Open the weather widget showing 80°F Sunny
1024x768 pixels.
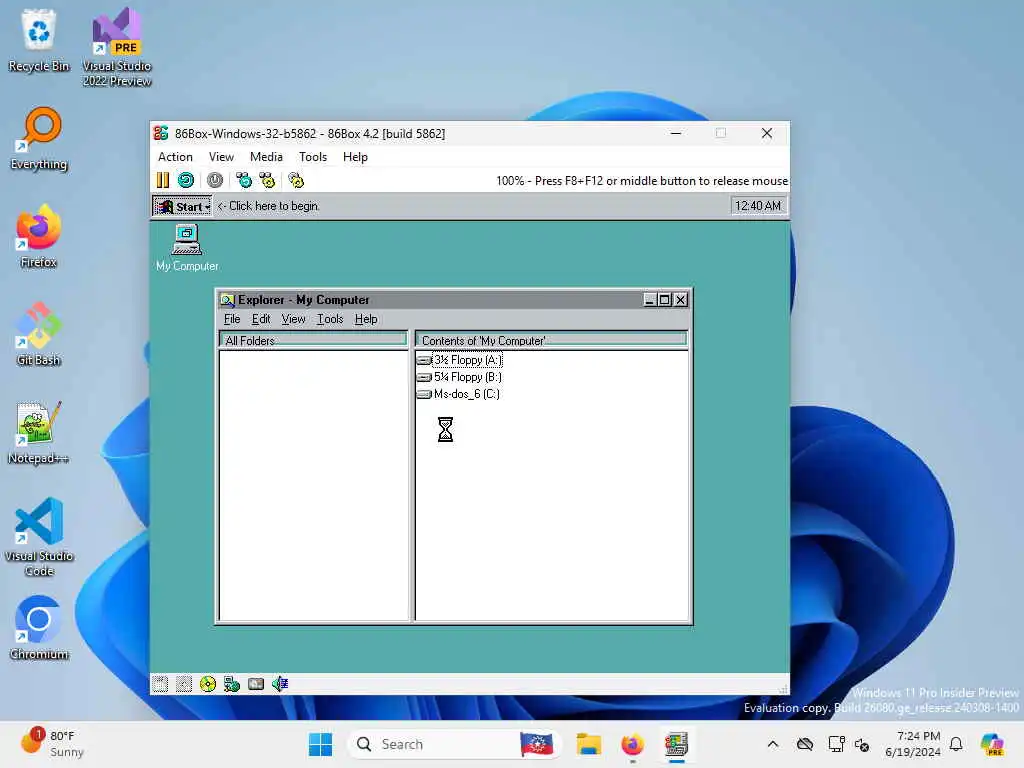(x=54, y=743)
